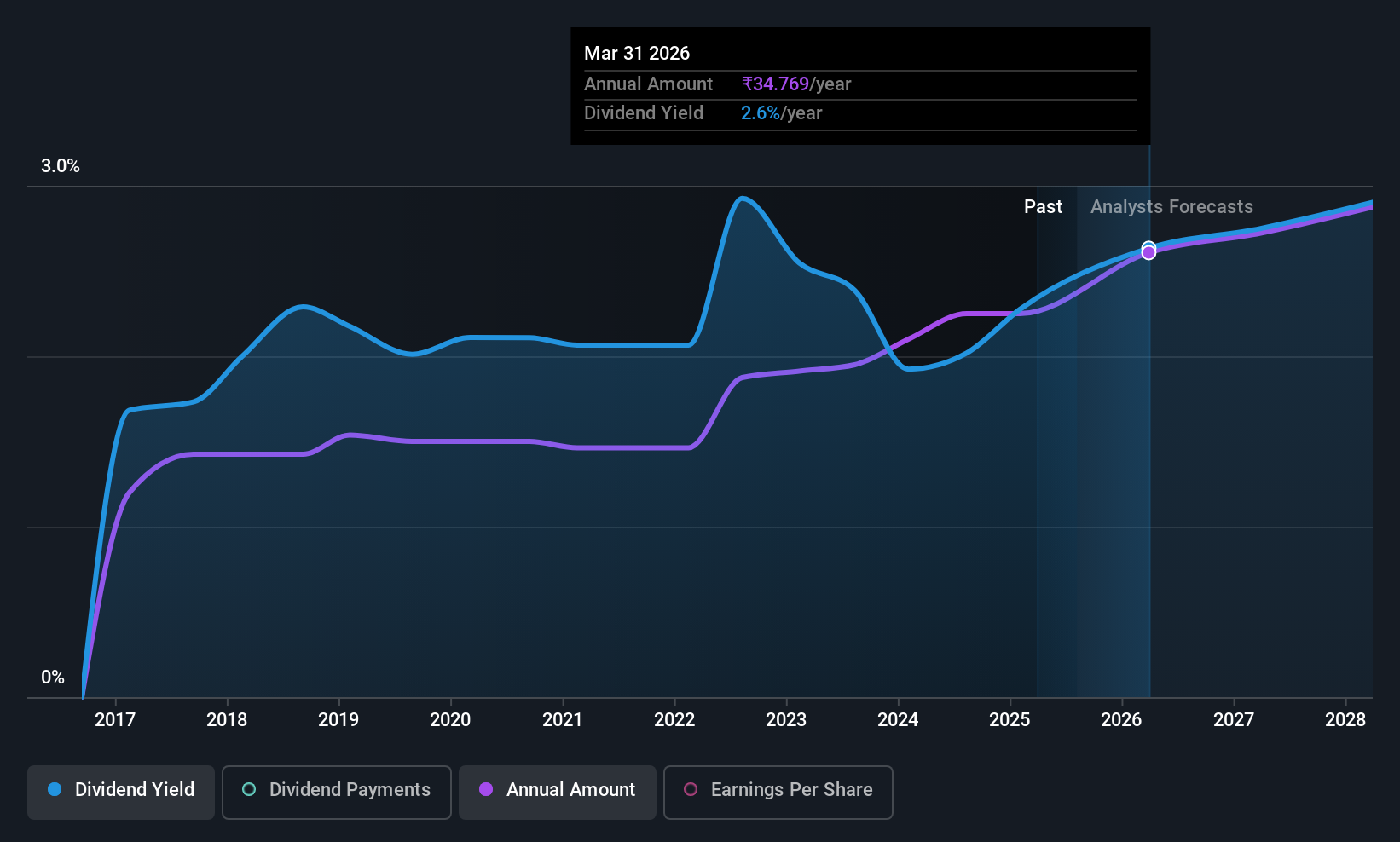This screenshot has height=842, width=1400.
Task: Select the purple data point marker on chart
Action: point(1148,253)
